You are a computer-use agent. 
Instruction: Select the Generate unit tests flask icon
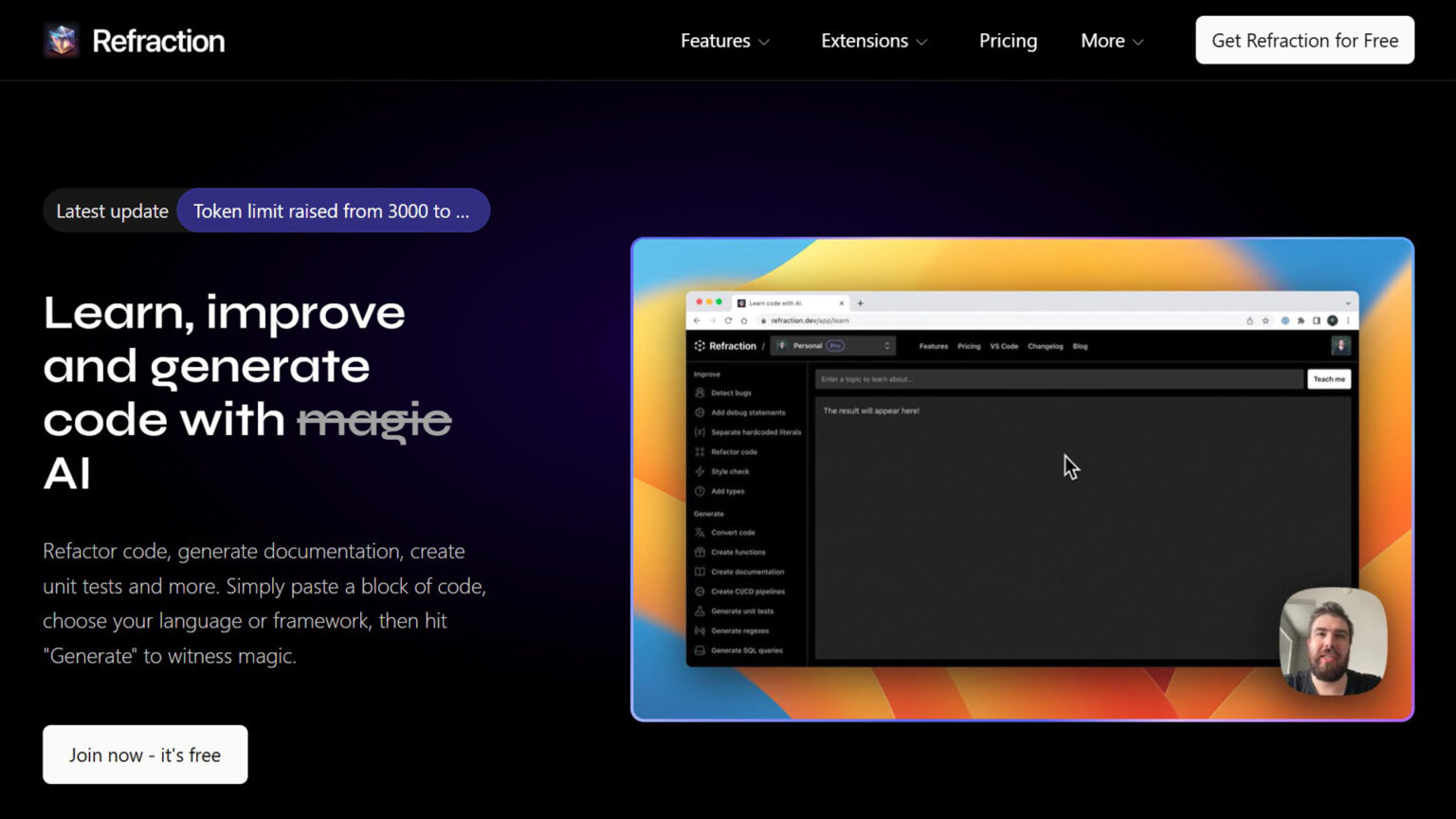tap(700, 611)
